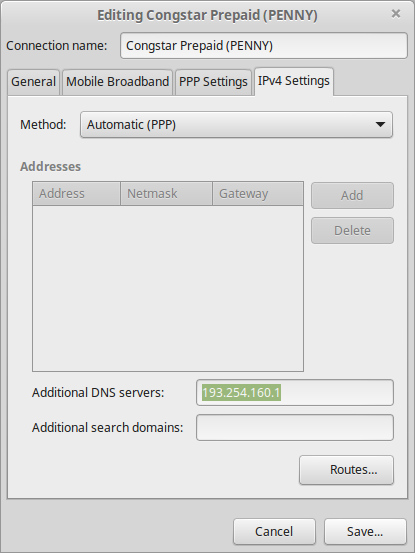This screenshot has height=553, width=415.
Task: Click the Additional search domains field
Action: point(295,427)
